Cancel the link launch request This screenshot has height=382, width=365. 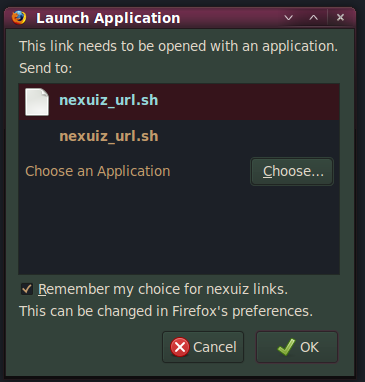click(x=203, y=347)
